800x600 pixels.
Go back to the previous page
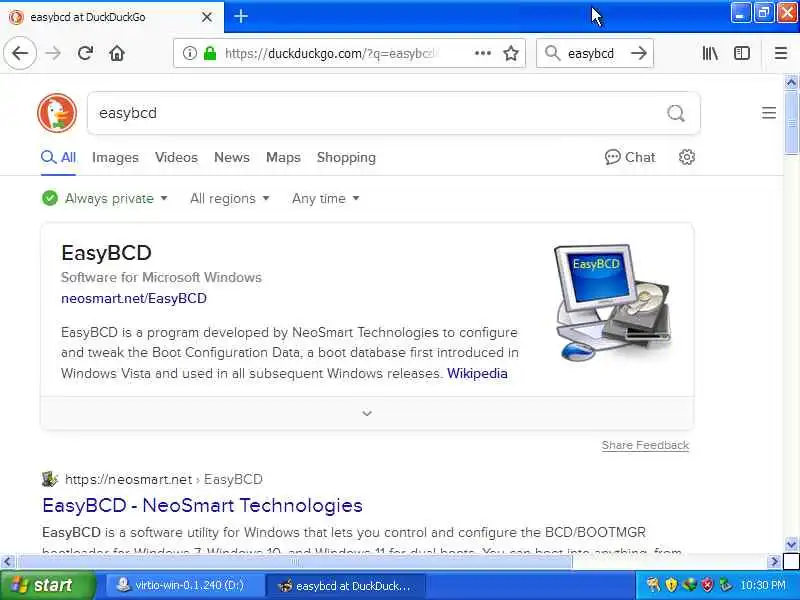tap(20, 53)
